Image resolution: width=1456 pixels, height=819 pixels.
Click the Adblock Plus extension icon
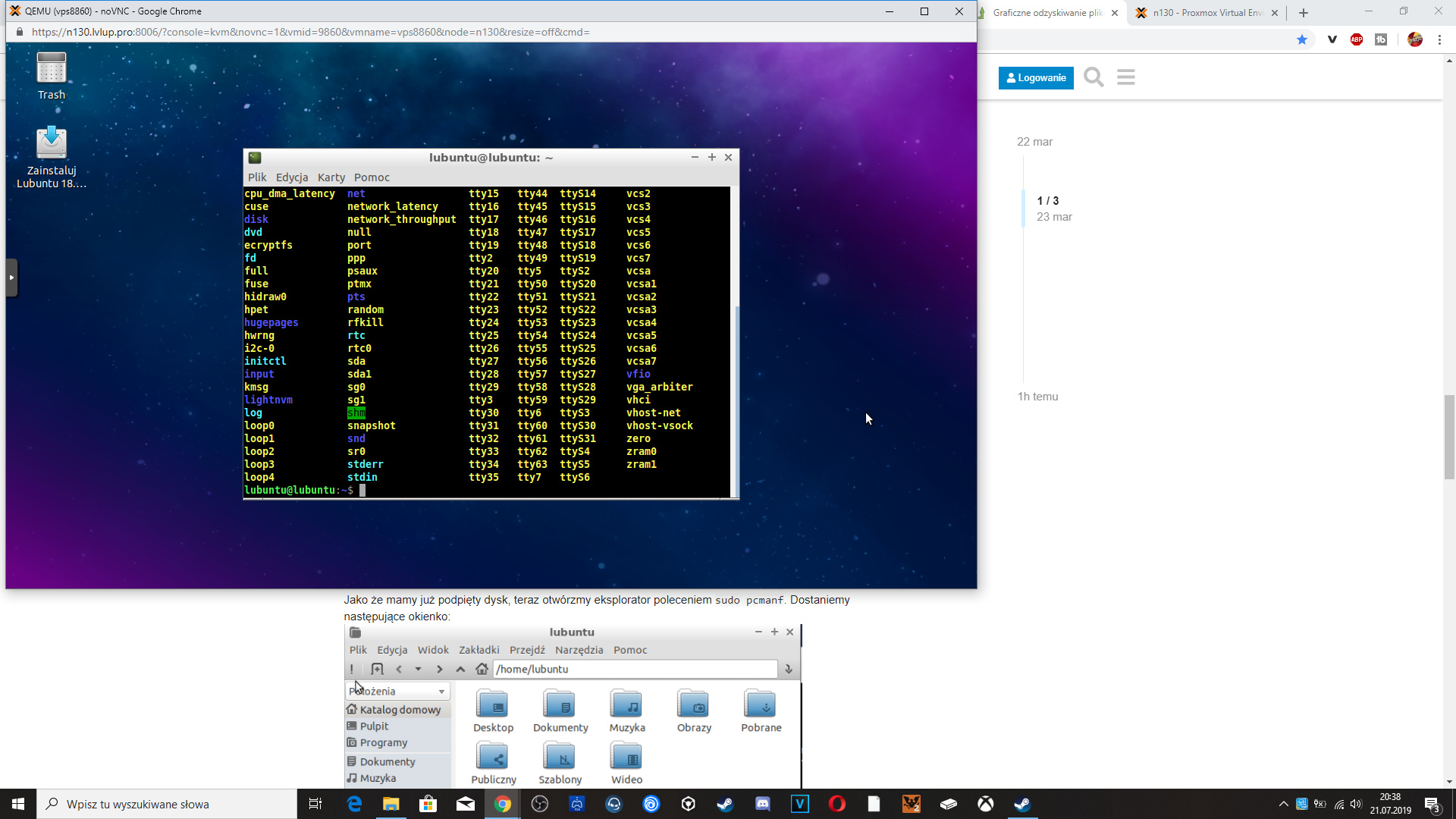coord(1357,39)
